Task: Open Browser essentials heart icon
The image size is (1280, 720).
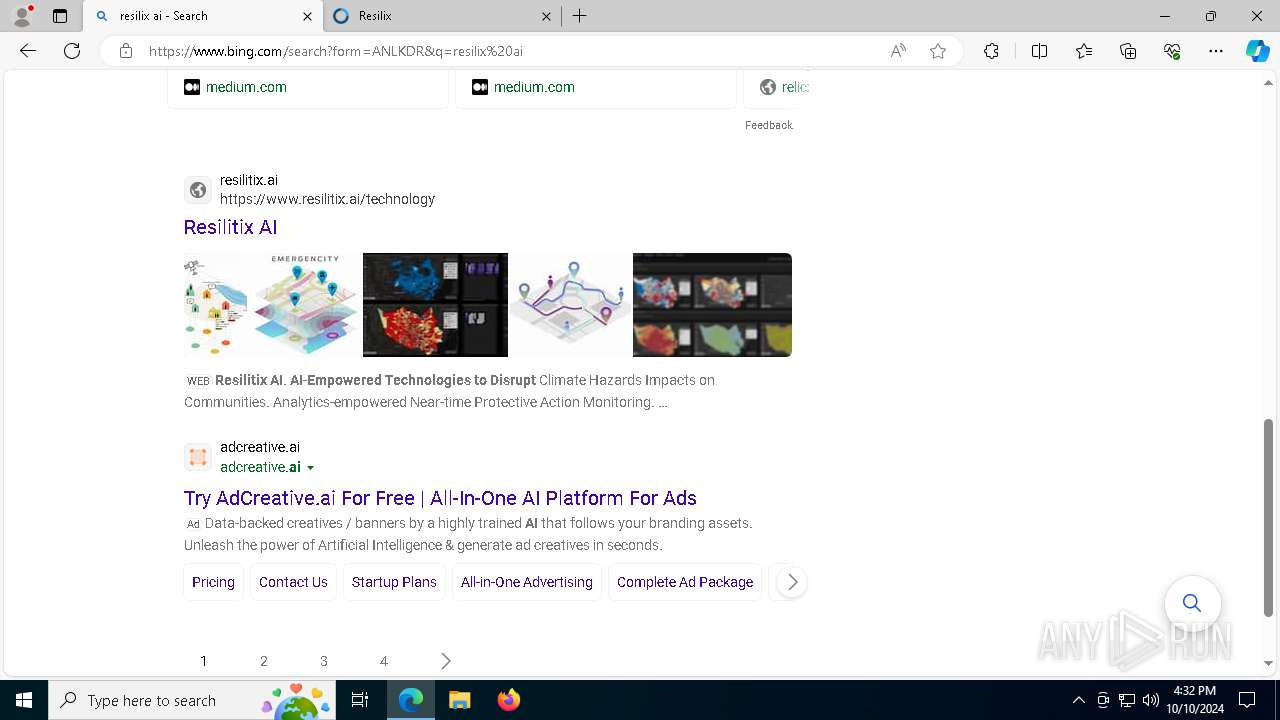Action: pyautogui.click(x=1172, y=51)
